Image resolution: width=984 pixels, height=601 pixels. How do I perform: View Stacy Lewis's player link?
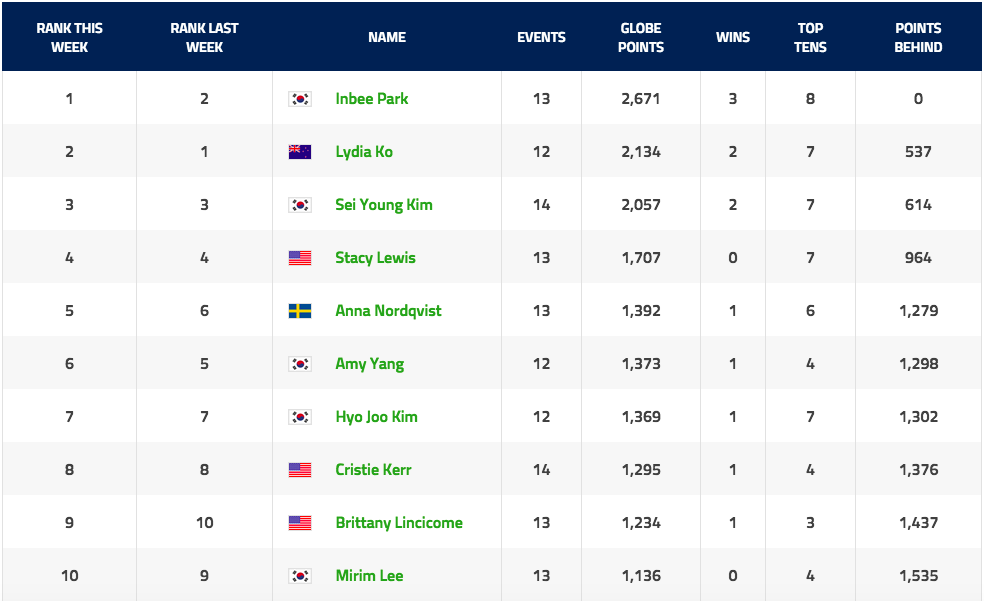coord(375,258)
